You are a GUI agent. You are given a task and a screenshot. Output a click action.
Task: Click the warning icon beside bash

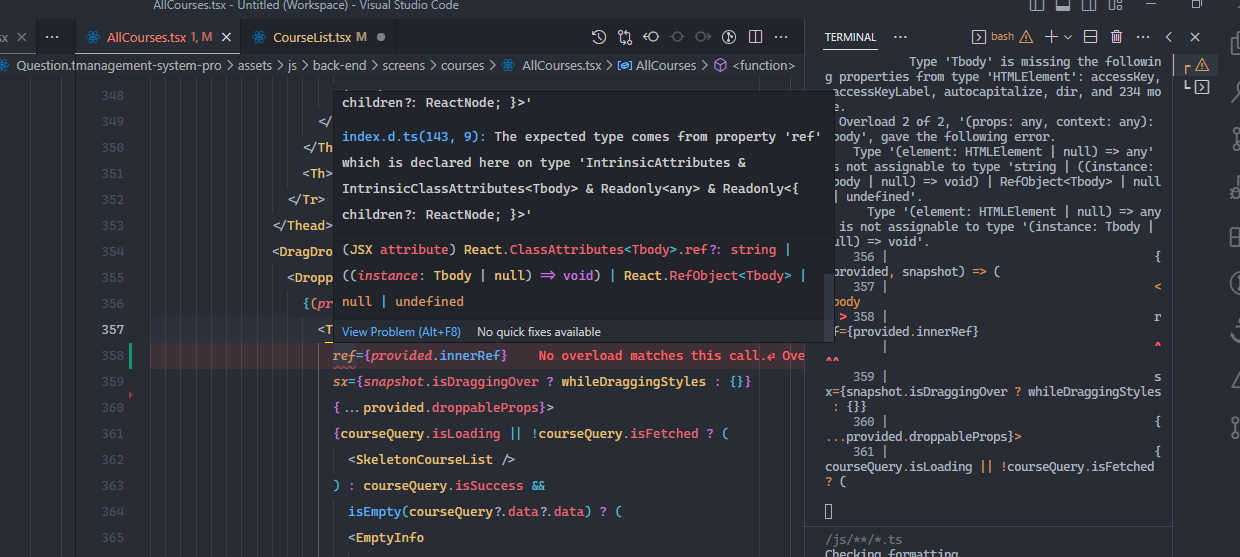pos(1025,37)
